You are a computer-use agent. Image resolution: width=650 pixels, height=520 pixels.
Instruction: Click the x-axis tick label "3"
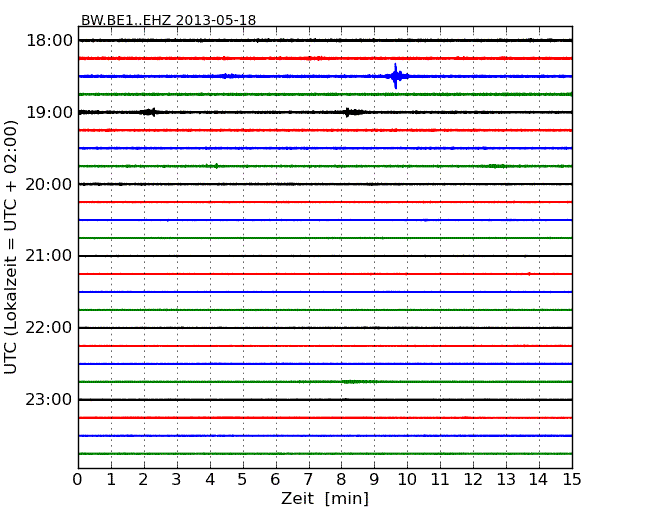177,480
